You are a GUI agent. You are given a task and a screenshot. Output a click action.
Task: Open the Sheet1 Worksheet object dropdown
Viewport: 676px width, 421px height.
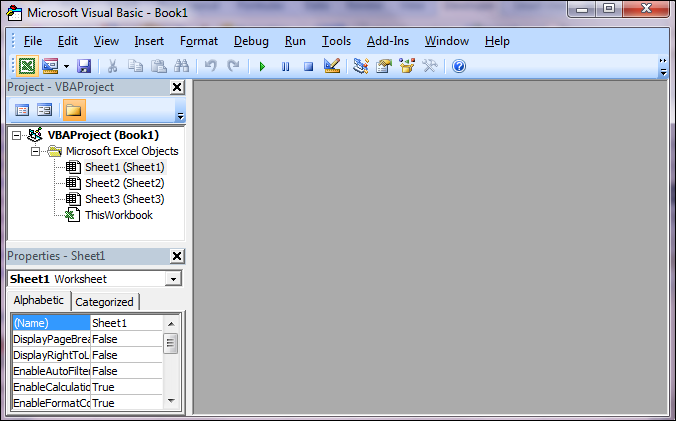click(173, 279)
